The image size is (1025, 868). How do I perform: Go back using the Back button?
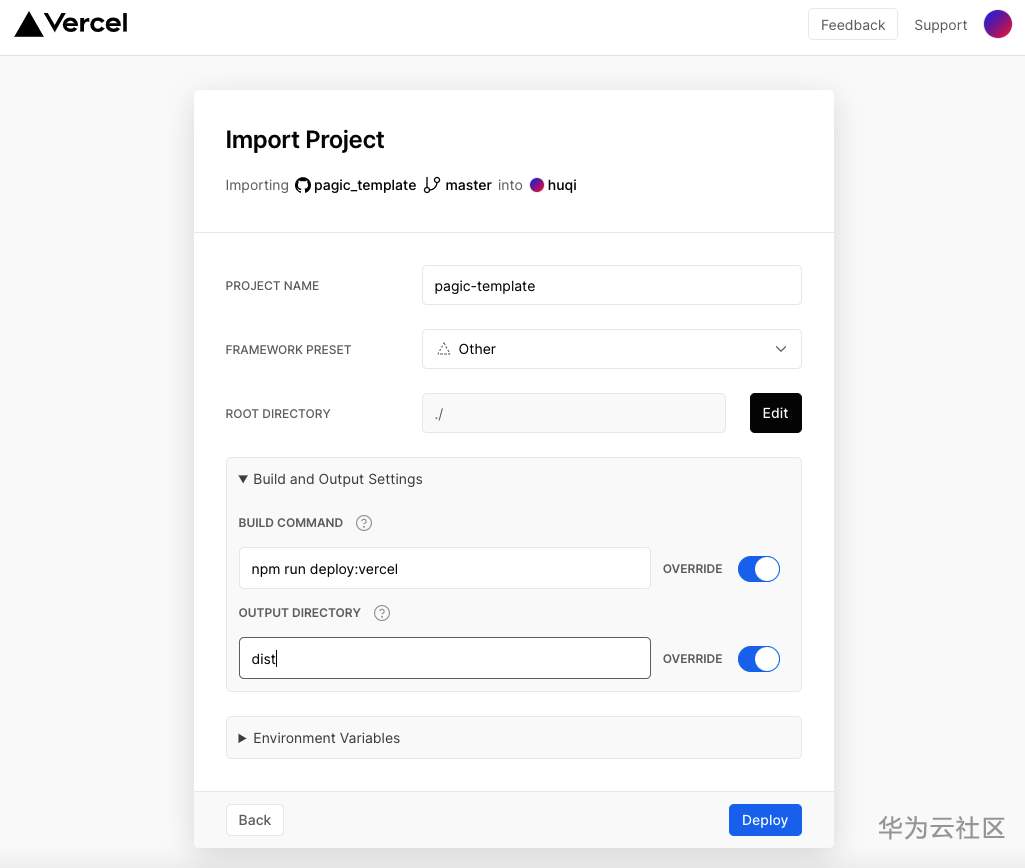(254, 820)
